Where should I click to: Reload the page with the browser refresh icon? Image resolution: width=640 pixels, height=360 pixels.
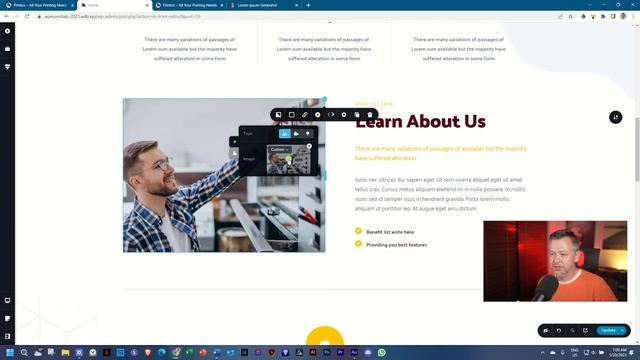27,16
